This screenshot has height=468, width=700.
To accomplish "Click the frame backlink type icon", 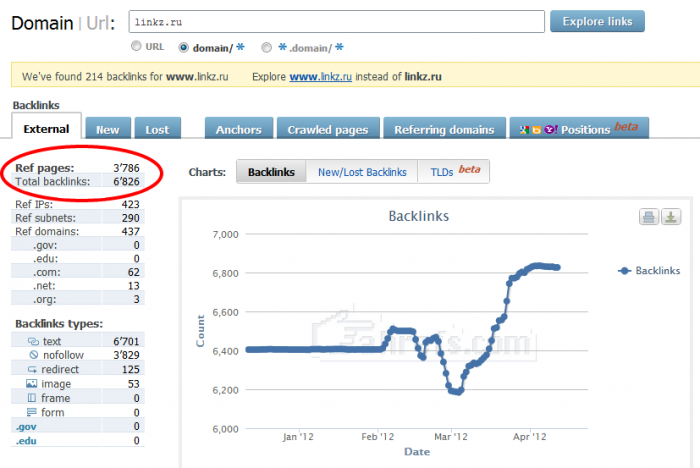I will tap(32, 398).
